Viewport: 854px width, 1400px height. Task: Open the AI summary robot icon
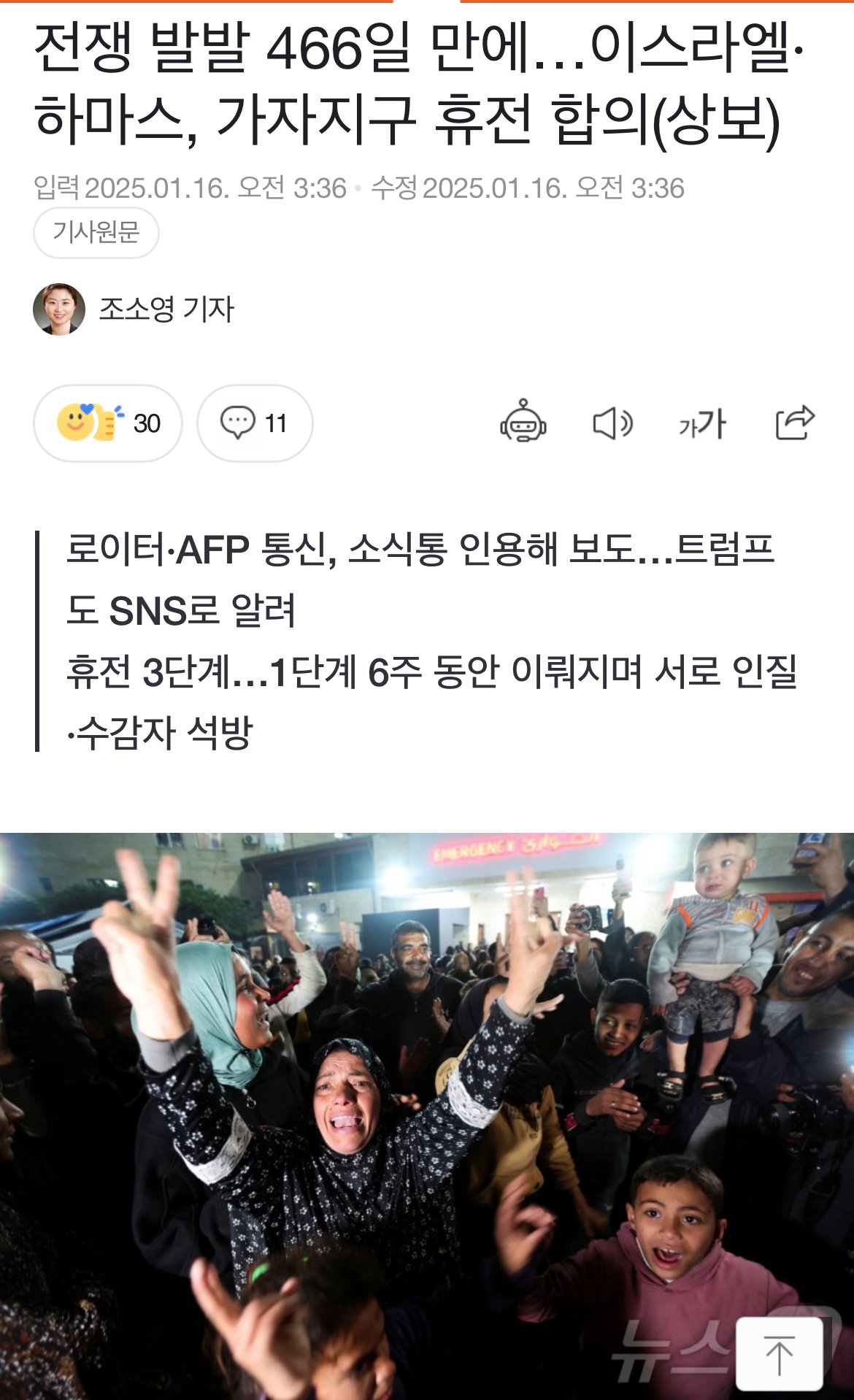(x=523, y=422)
